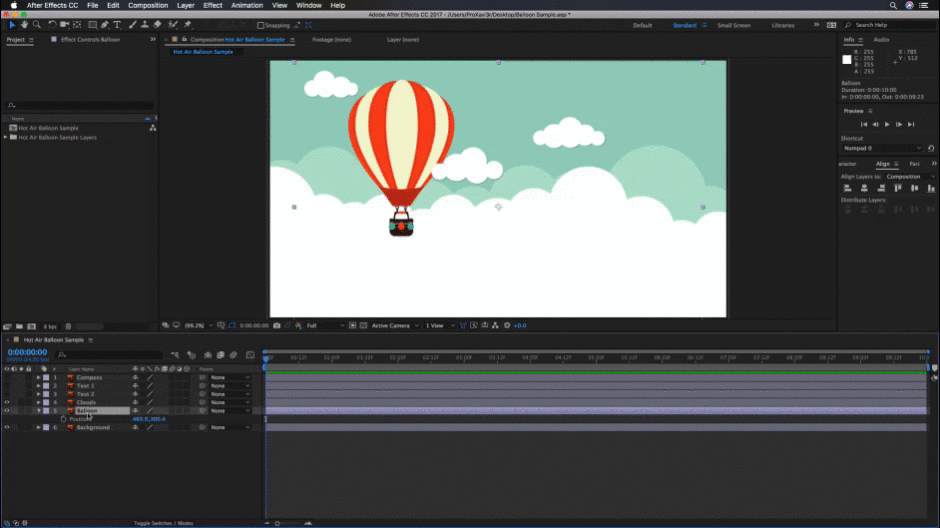Click the Position stopwatch for Balloon
The width and height of the screenshot is (940, 528).
pyautogui.click(x=63, y=419)
